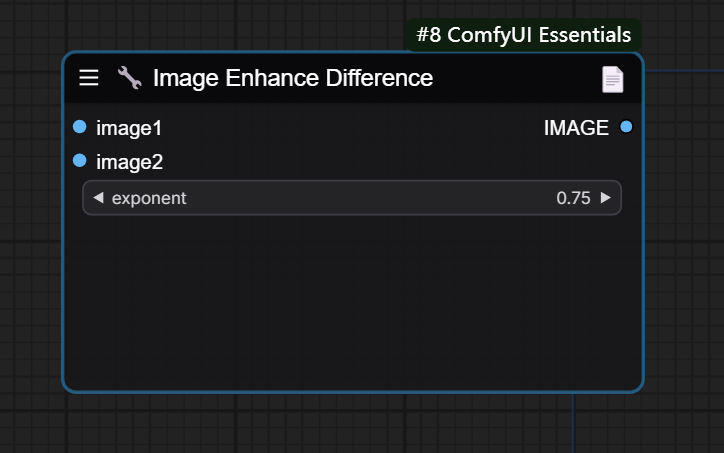
Task: Open the node's hamburger menu
Action: (89, 78)
